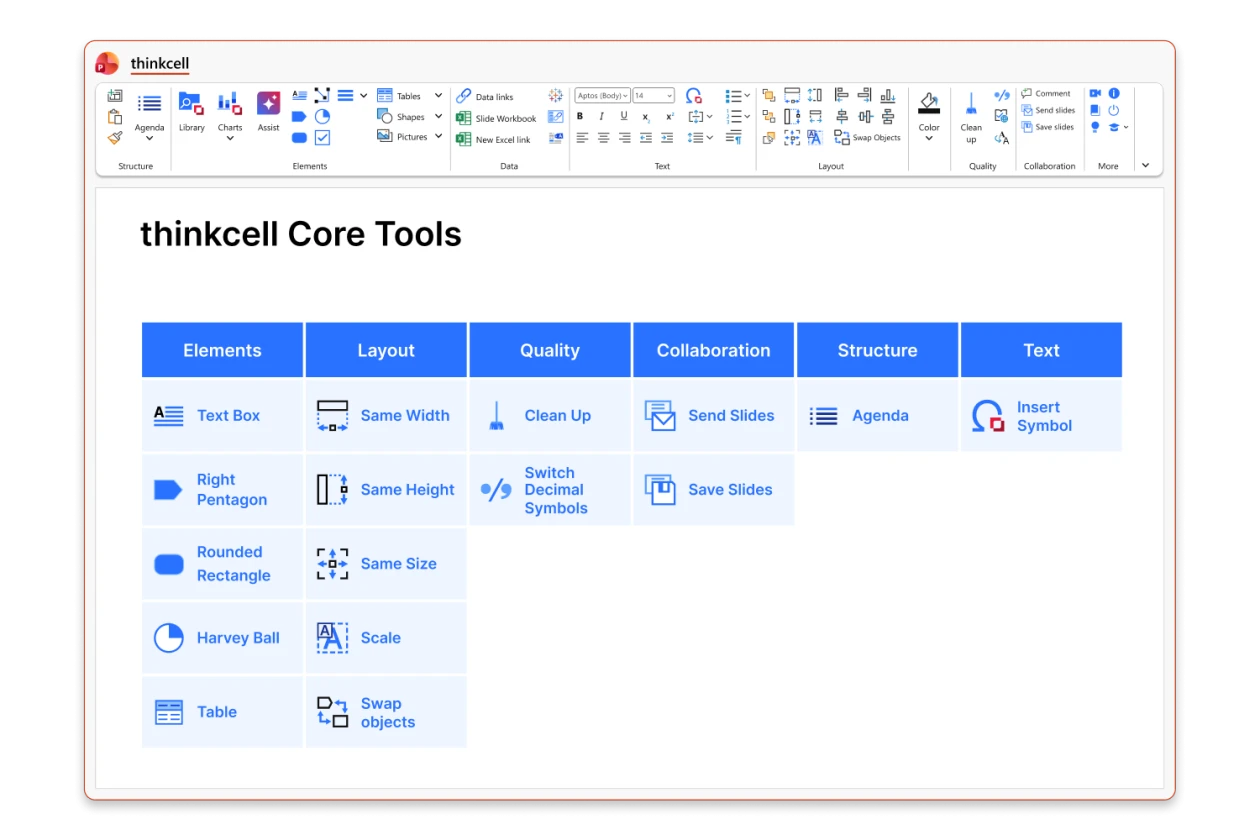Select the connector line tool in Elements
This screenshot has height=840, width=1260.
[322, 95]
